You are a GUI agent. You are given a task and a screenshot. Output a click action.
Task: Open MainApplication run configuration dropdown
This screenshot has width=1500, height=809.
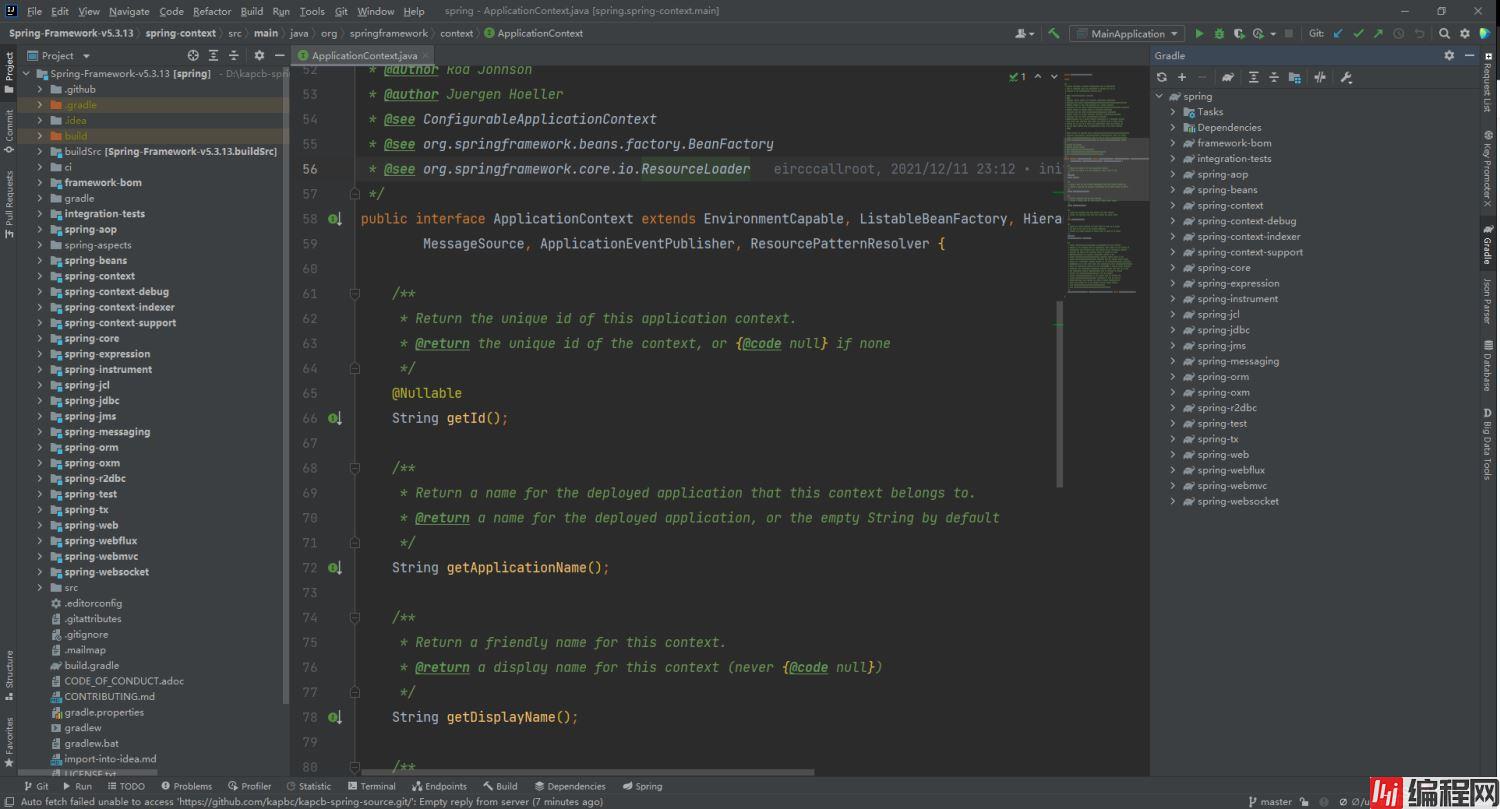click(1127, 33)
